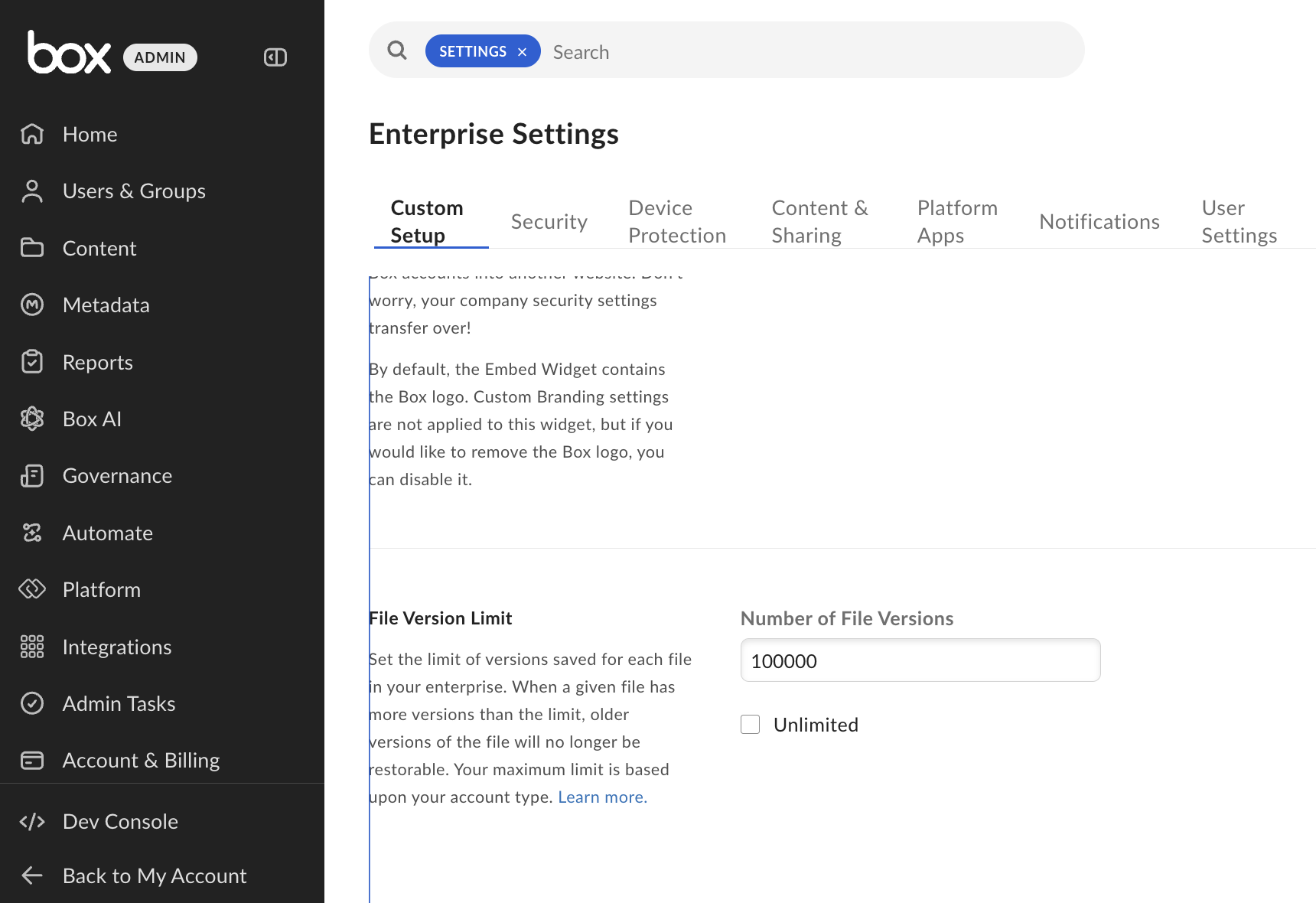The width and height of the screenshot is (1316, 903).
Task: Remove the SETTINGS search filter chip
Action: 523,52
